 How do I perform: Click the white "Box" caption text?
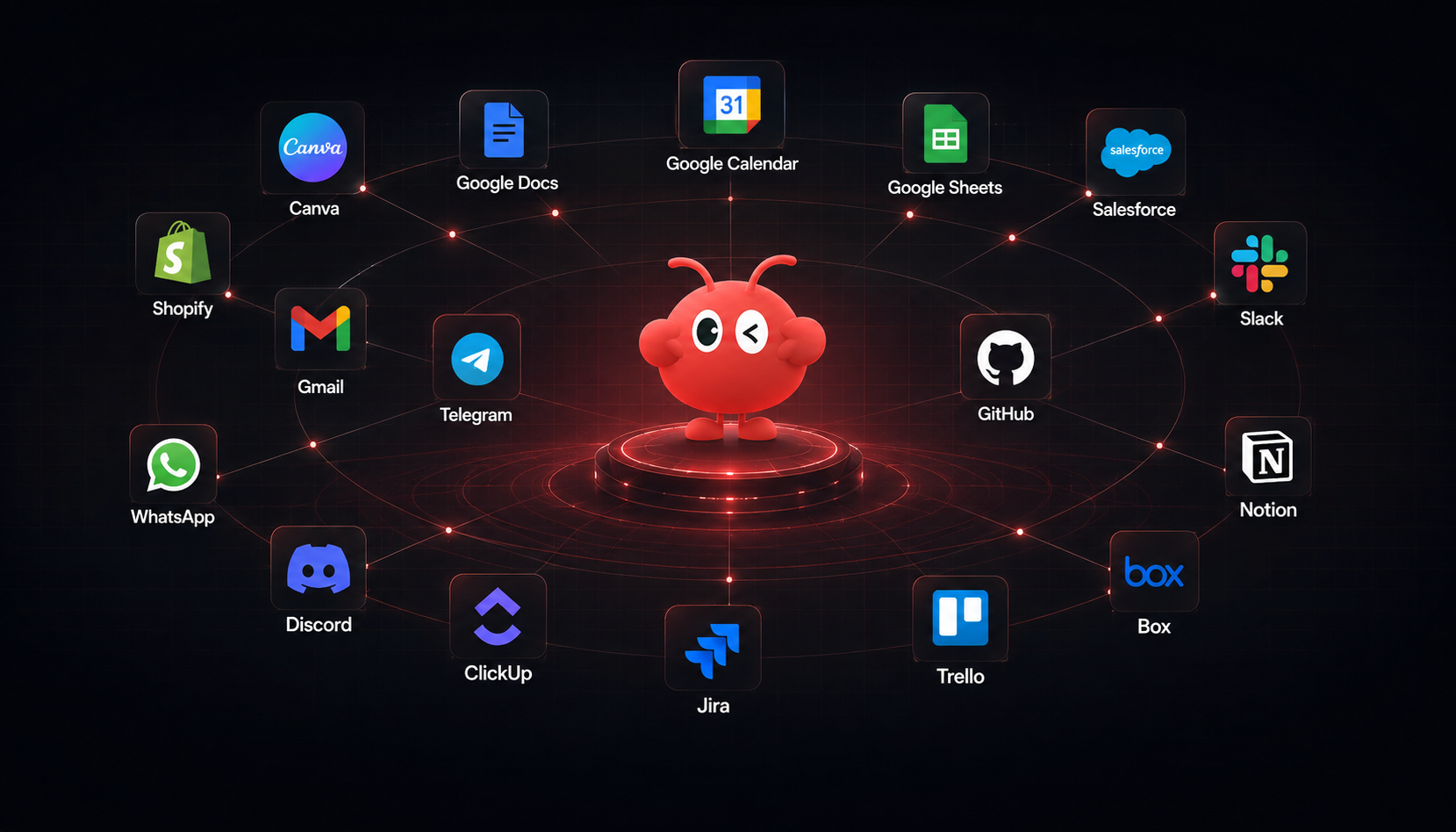point(1154,627)
